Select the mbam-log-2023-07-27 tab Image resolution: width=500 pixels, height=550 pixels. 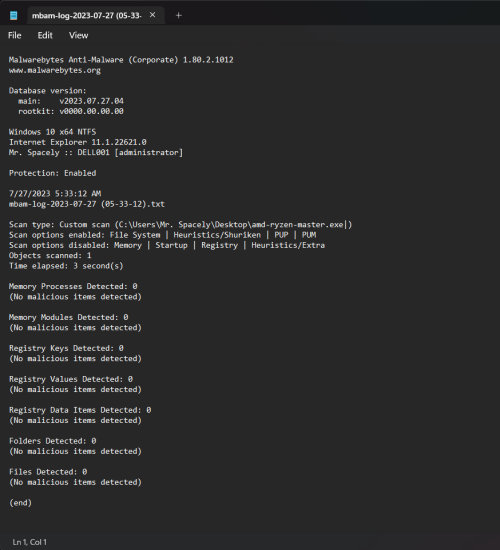87,15
